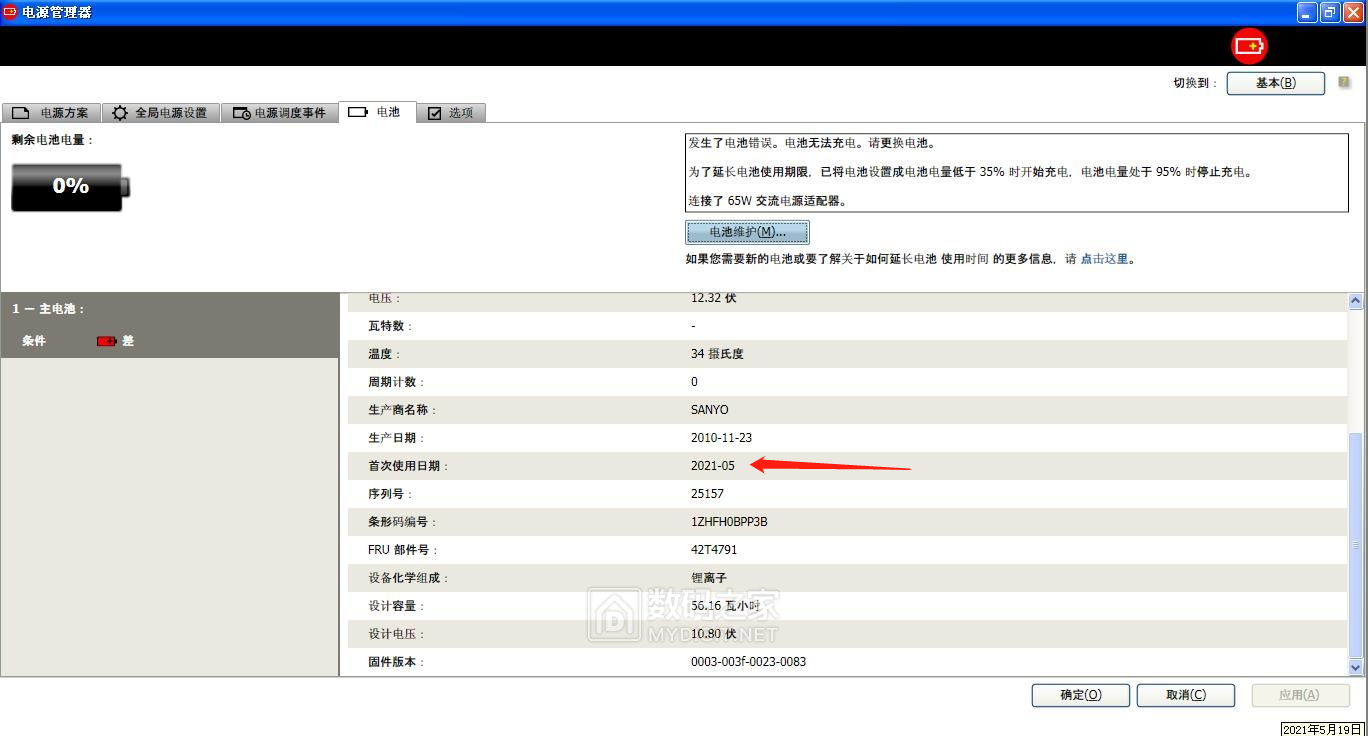Image resolution: width=1368 pixels, height=736 pixels.
Task: Click the red poor-condition battery icon
Action: [x=106, y=341]
